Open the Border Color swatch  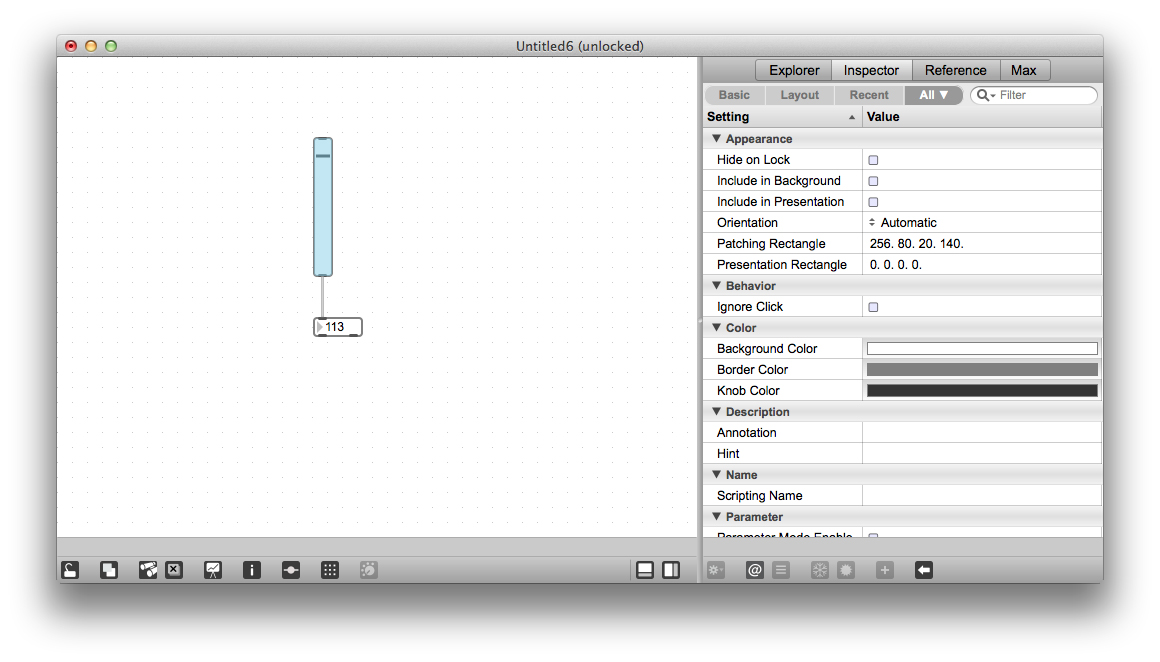982,370
